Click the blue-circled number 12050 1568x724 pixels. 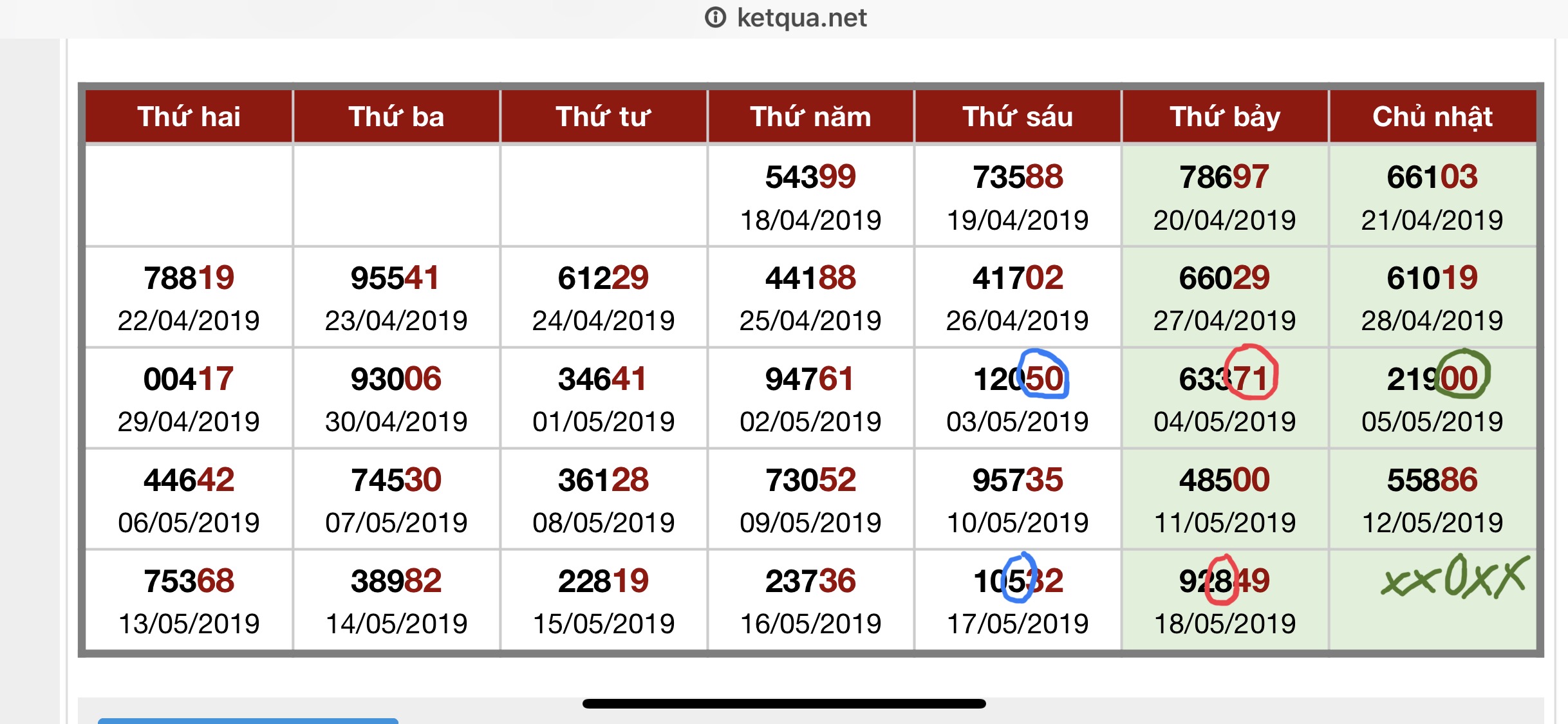(x=1018, y=378)
